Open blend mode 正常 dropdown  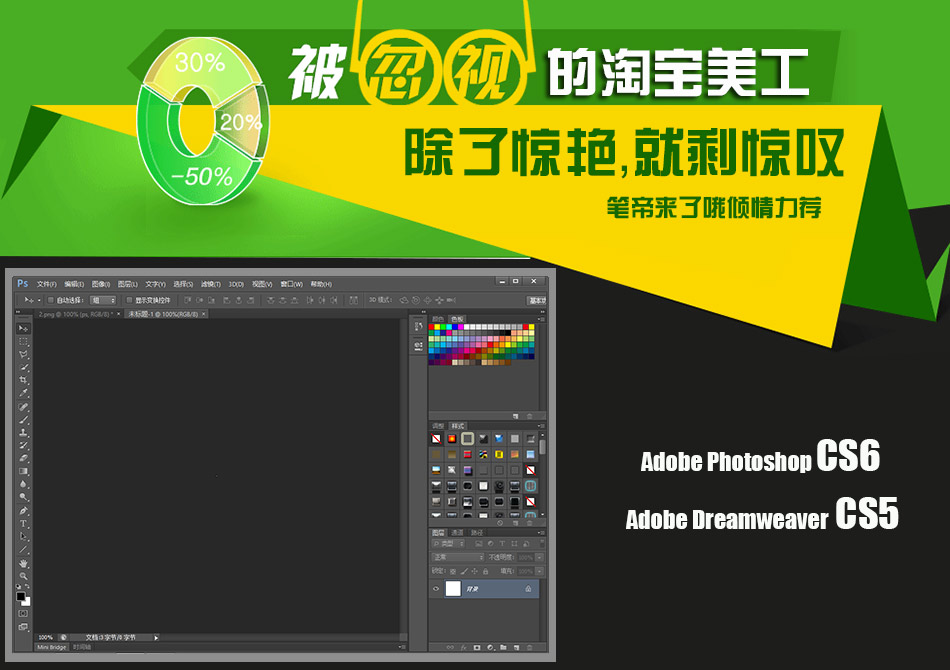tap(457, 557)
